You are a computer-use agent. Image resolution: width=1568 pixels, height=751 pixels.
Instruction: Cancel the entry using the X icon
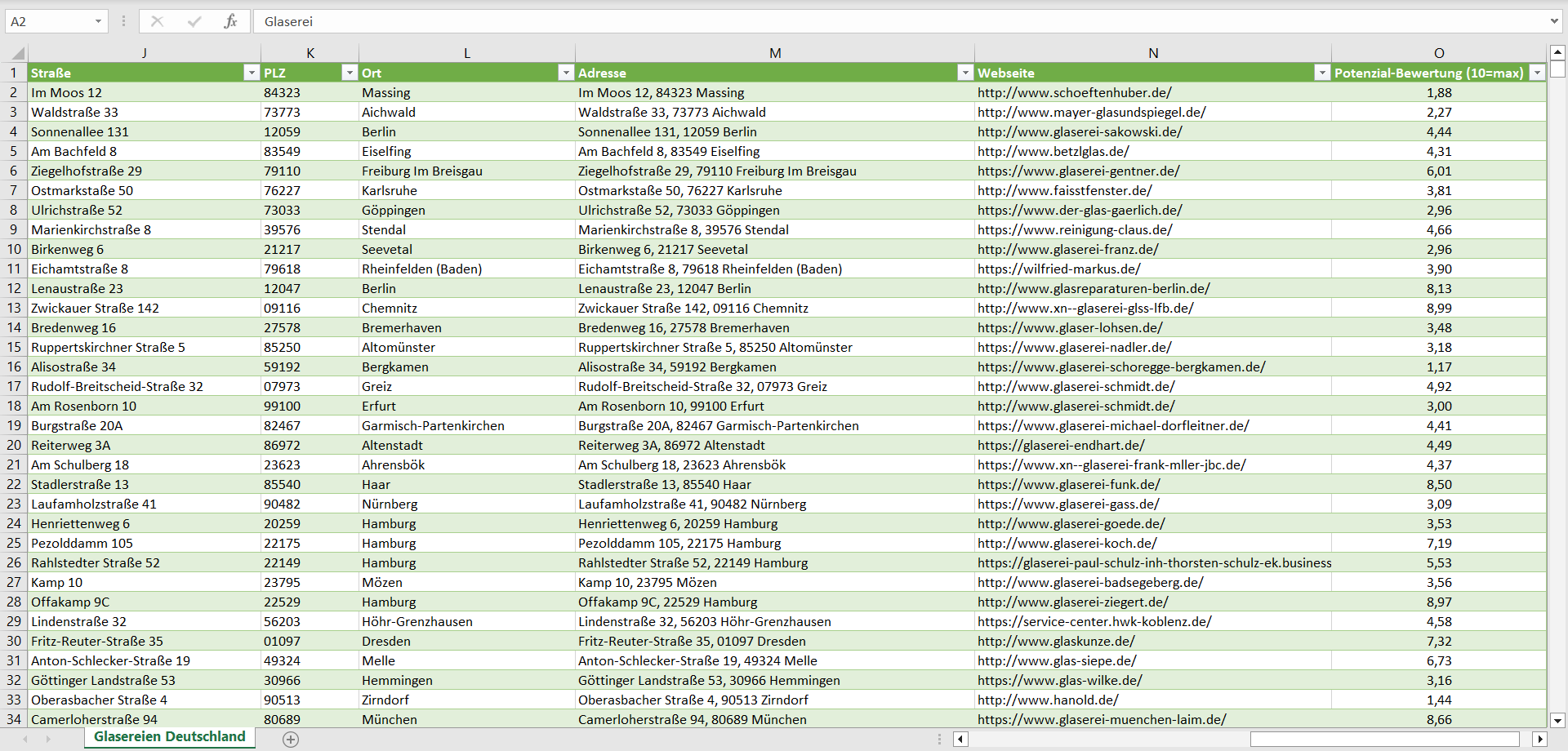point(158,21)
